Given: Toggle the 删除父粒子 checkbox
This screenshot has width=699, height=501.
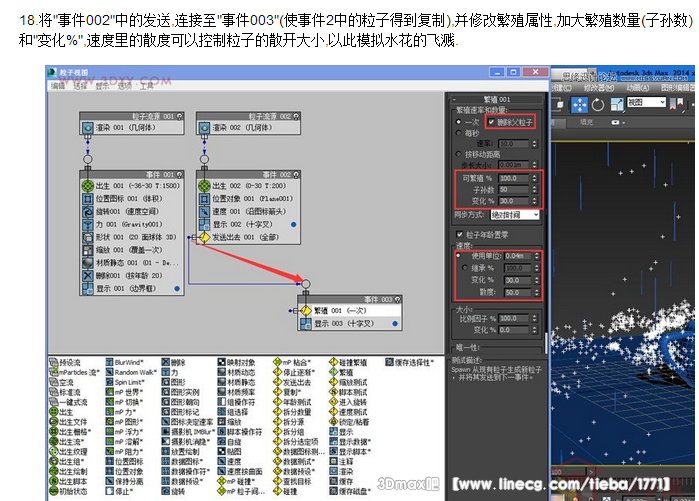Looking at the screenshot, I should [491, 122].
